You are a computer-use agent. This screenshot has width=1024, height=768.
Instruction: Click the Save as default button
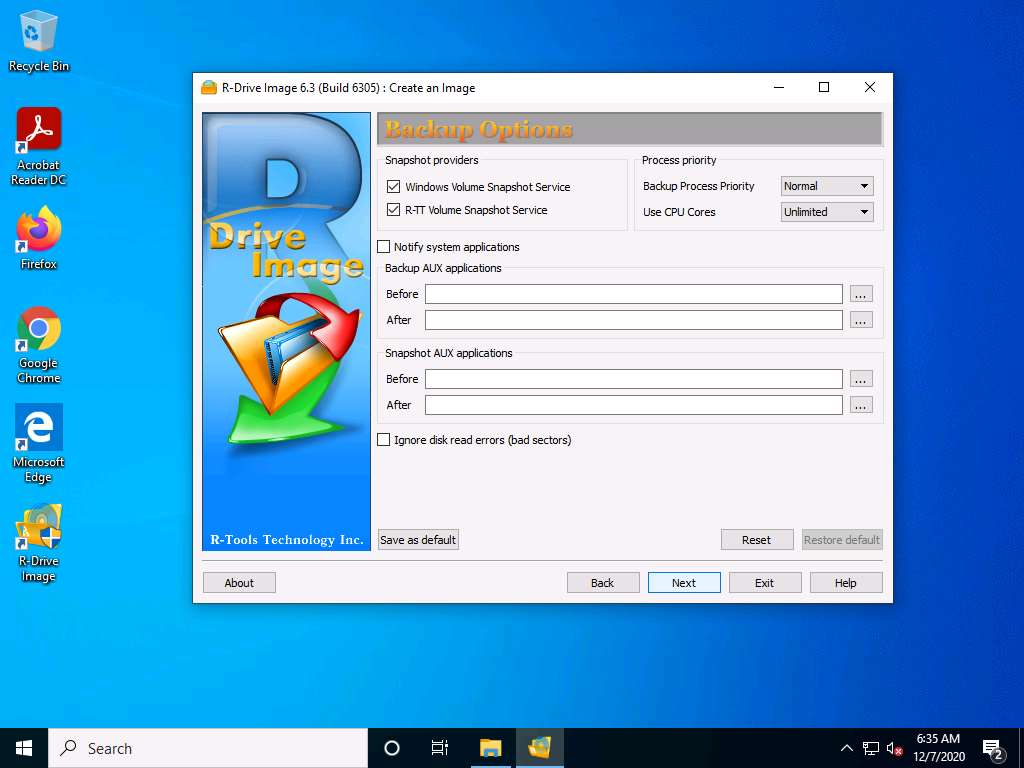(418, 540)
